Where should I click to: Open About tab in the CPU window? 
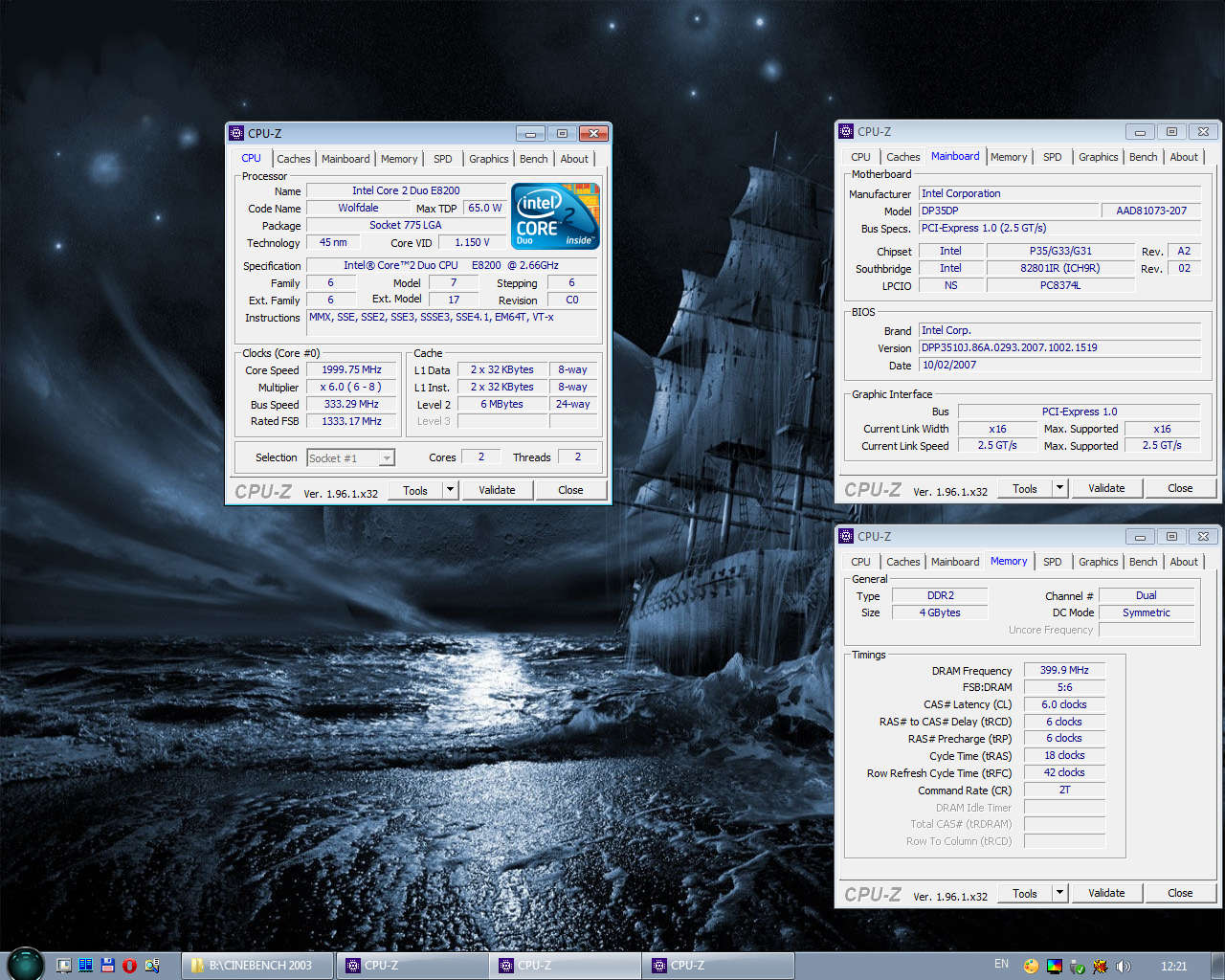pyautogui.click(x=574, y=159)
